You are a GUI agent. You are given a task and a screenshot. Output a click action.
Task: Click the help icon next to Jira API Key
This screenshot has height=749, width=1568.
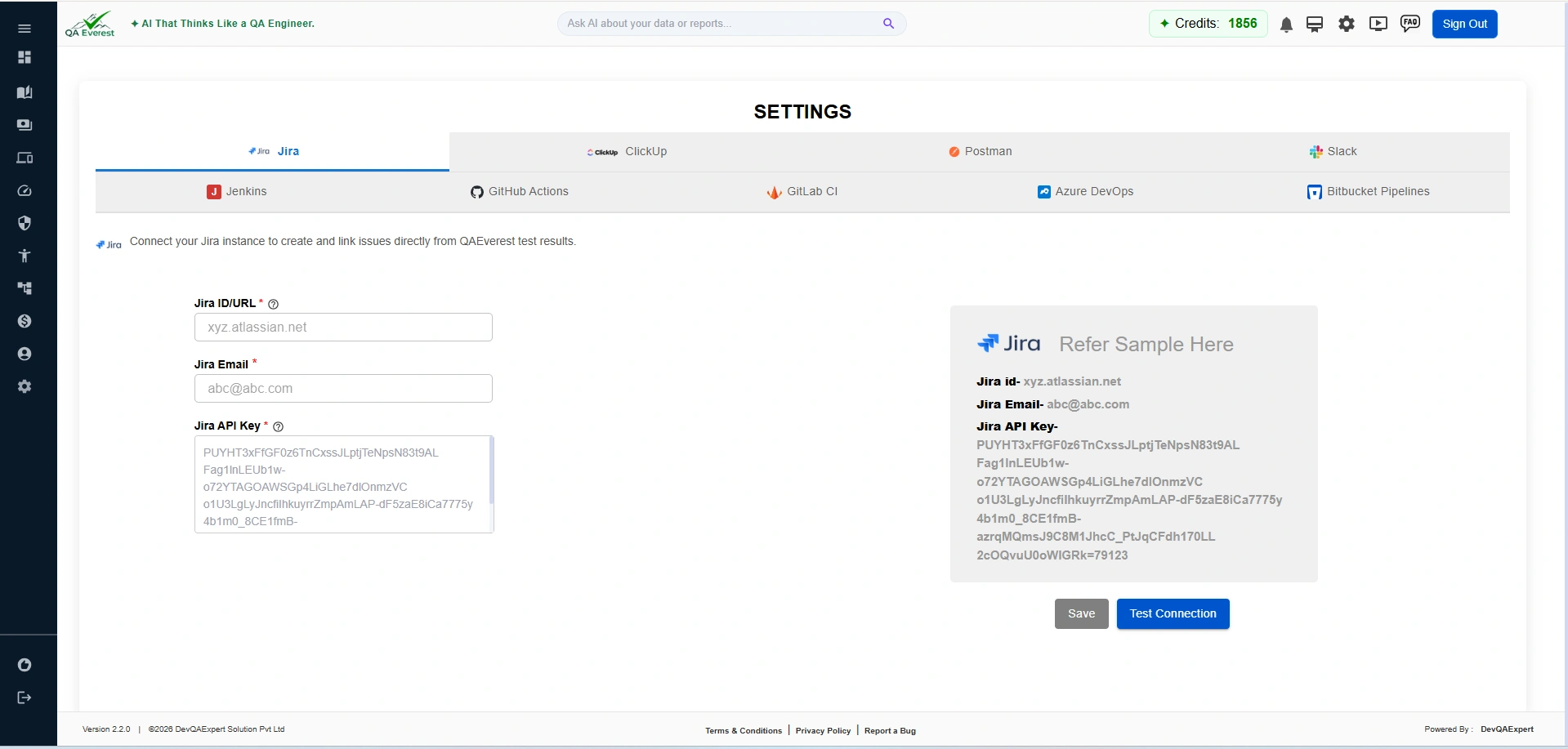(x=278, y=426)
